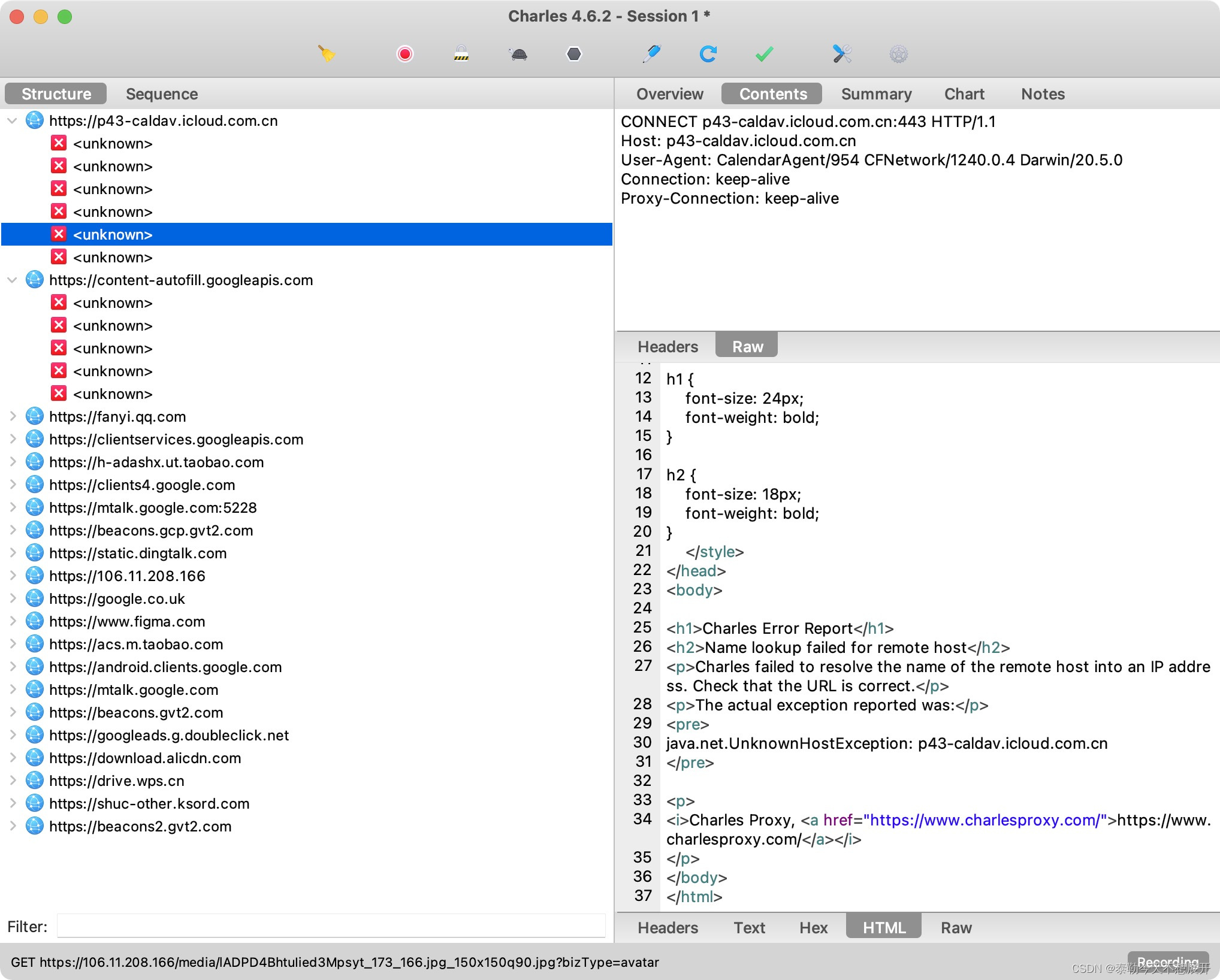Expand the mtalk.google.com:5228 host
This screenshot has height=980, width=1220.
point(12,508)
